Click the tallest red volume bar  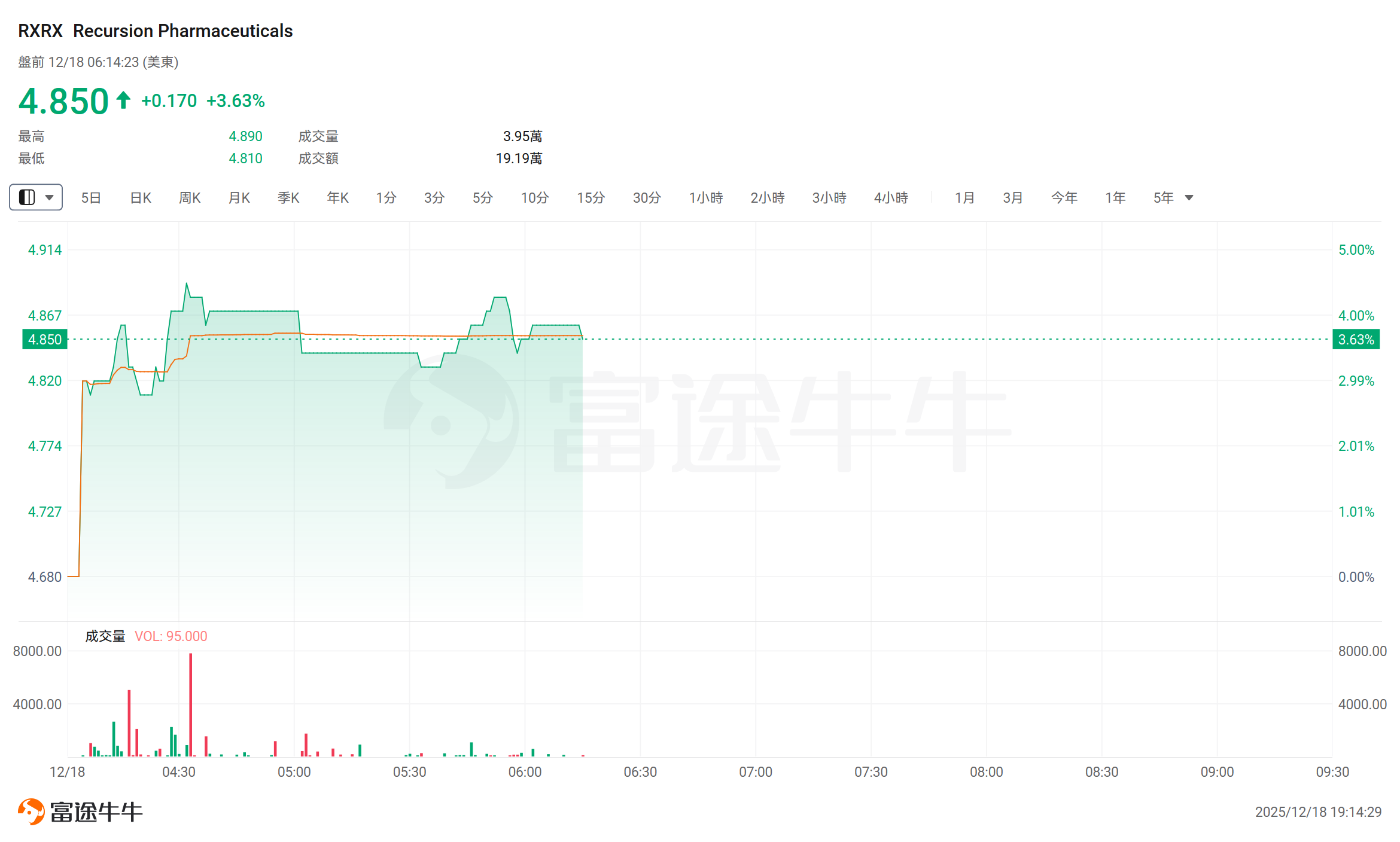[191, 704]
